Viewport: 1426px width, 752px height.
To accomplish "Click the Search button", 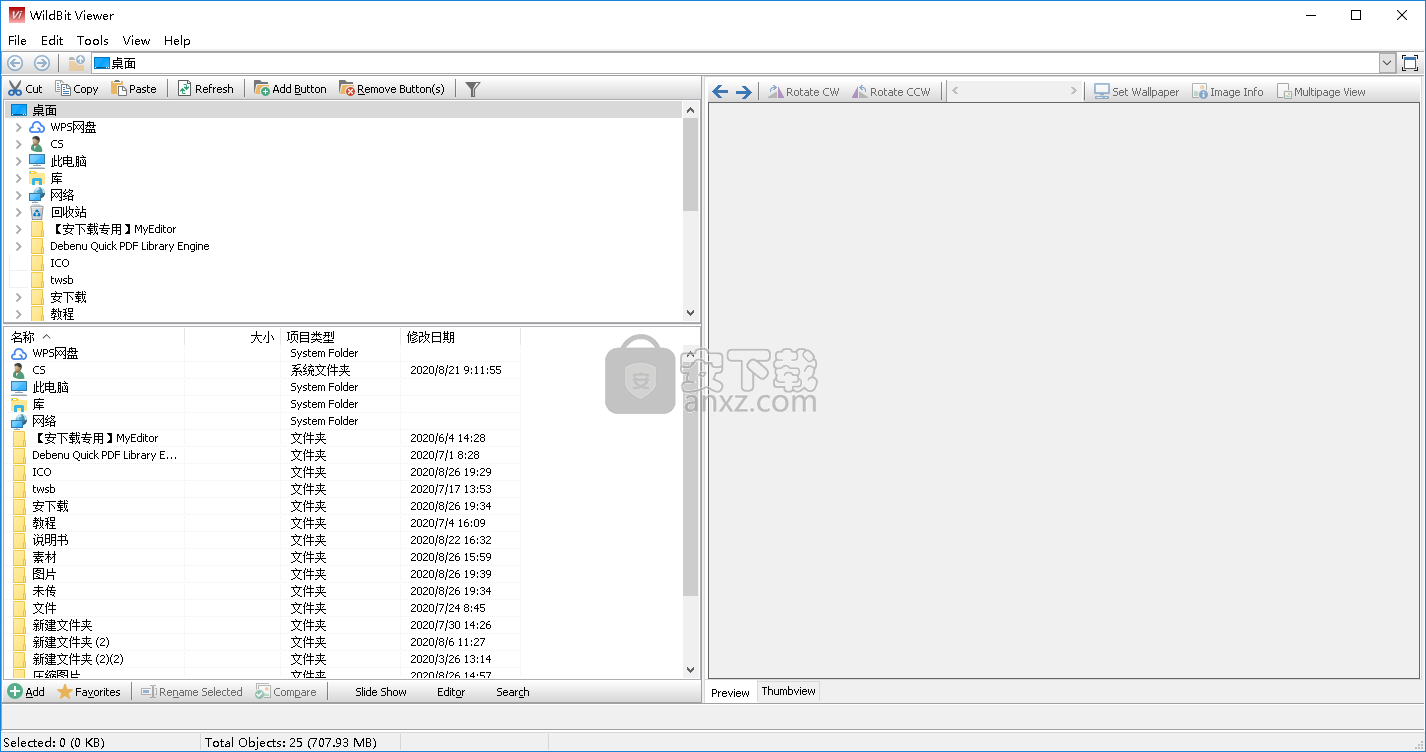I will coord(513,691).
